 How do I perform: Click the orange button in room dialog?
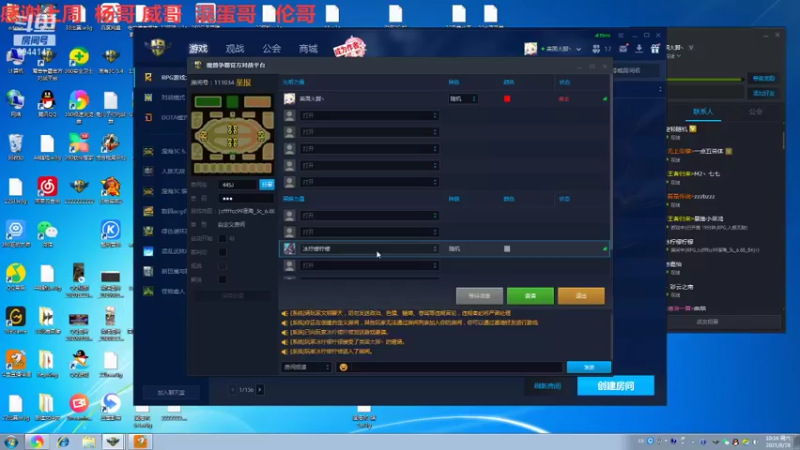(x=581, y=295)
